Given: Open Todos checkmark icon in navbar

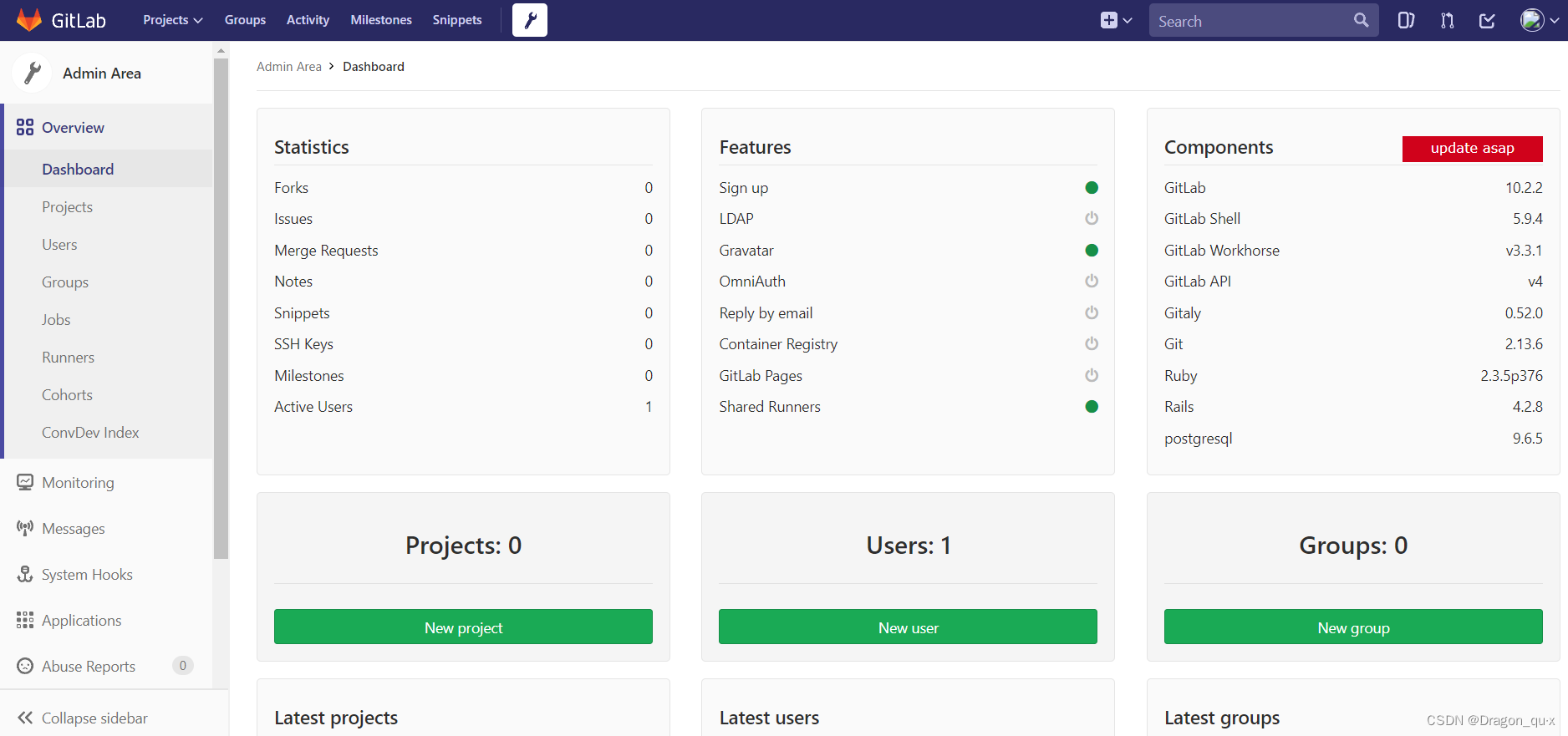Looking at the screenshot, I should click(1488, 20).
